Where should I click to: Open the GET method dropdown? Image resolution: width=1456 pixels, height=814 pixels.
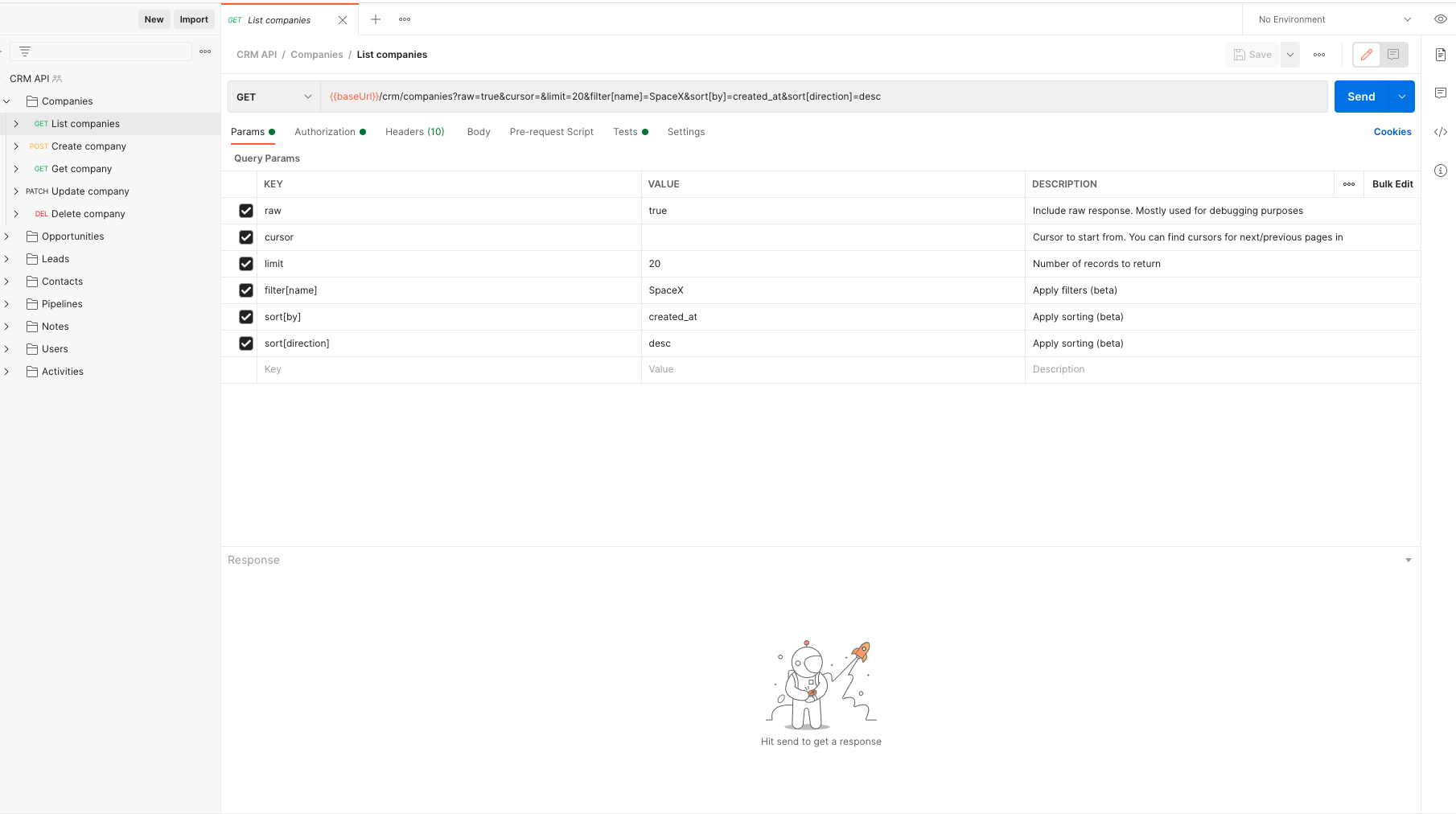pyautogui.click(x=273, y=96)
